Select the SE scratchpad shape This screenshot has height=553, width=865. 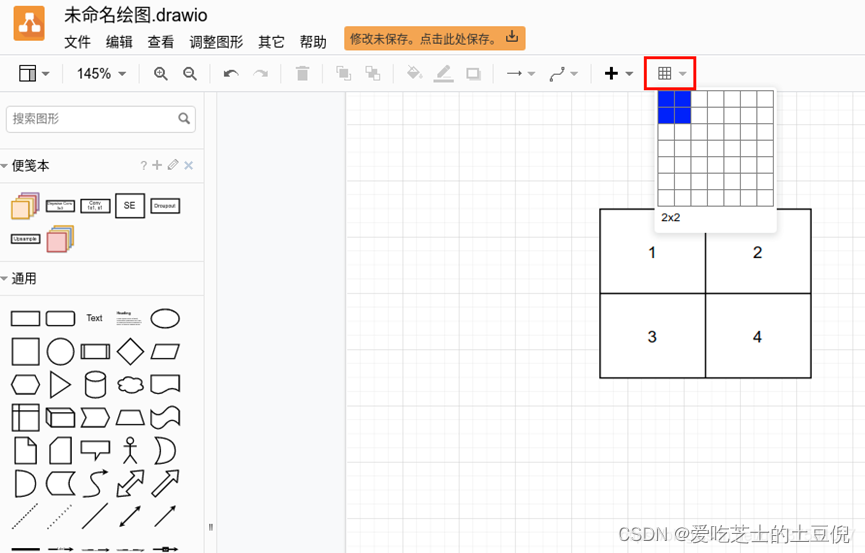pos(130,205)
